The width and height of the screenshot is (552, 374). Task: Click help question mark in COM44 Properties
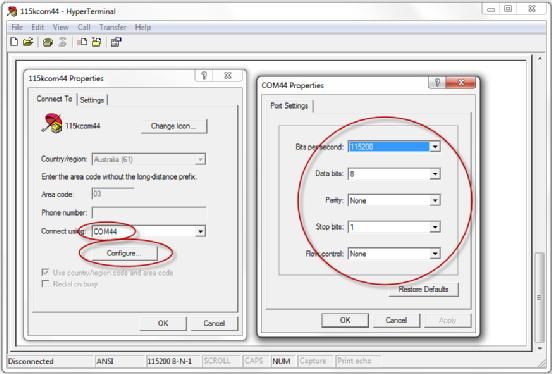pos(437,83)
